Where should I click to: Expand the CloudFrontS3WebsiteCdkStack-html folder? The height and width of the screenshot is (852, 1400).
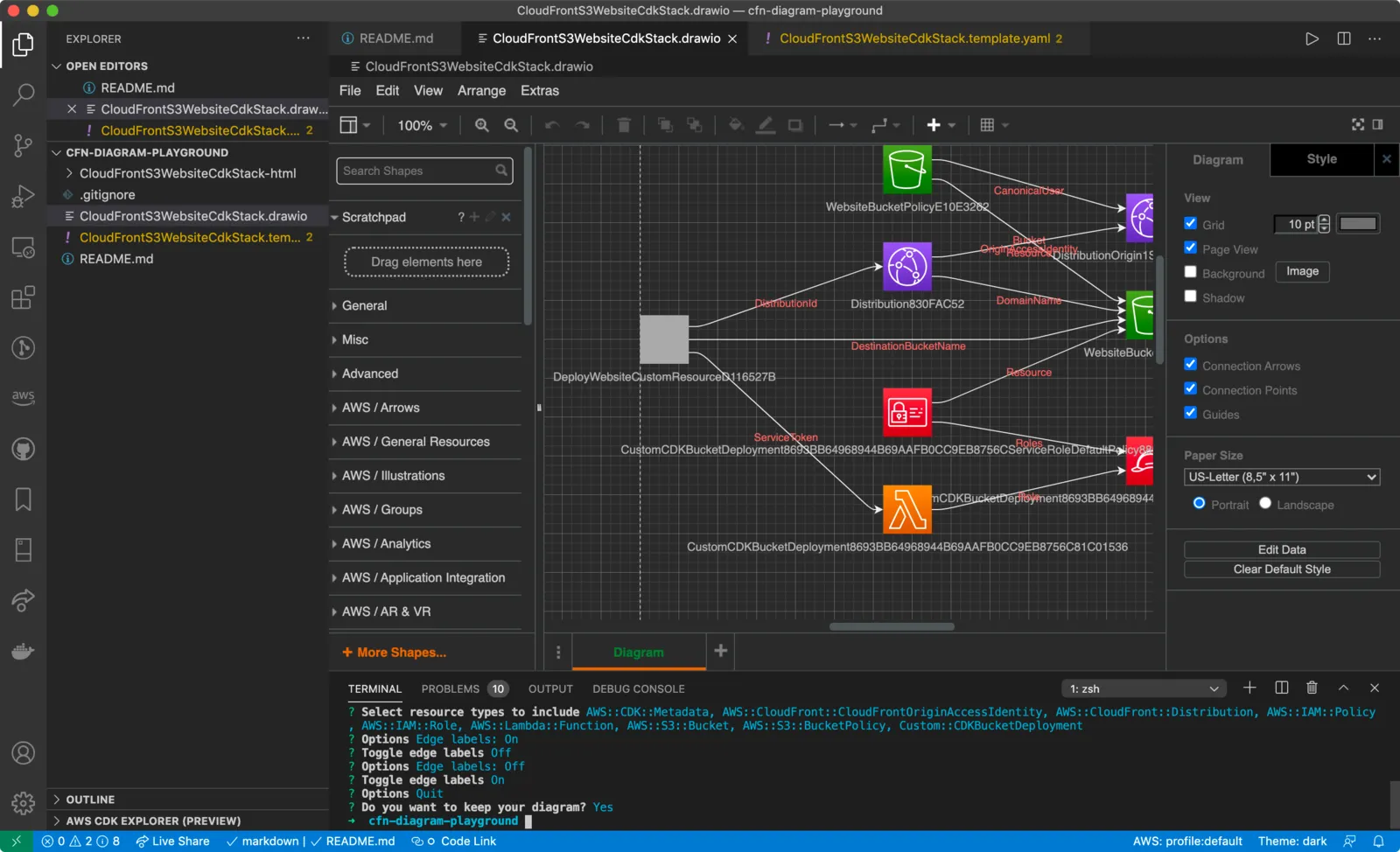click(x=187, y=173)
